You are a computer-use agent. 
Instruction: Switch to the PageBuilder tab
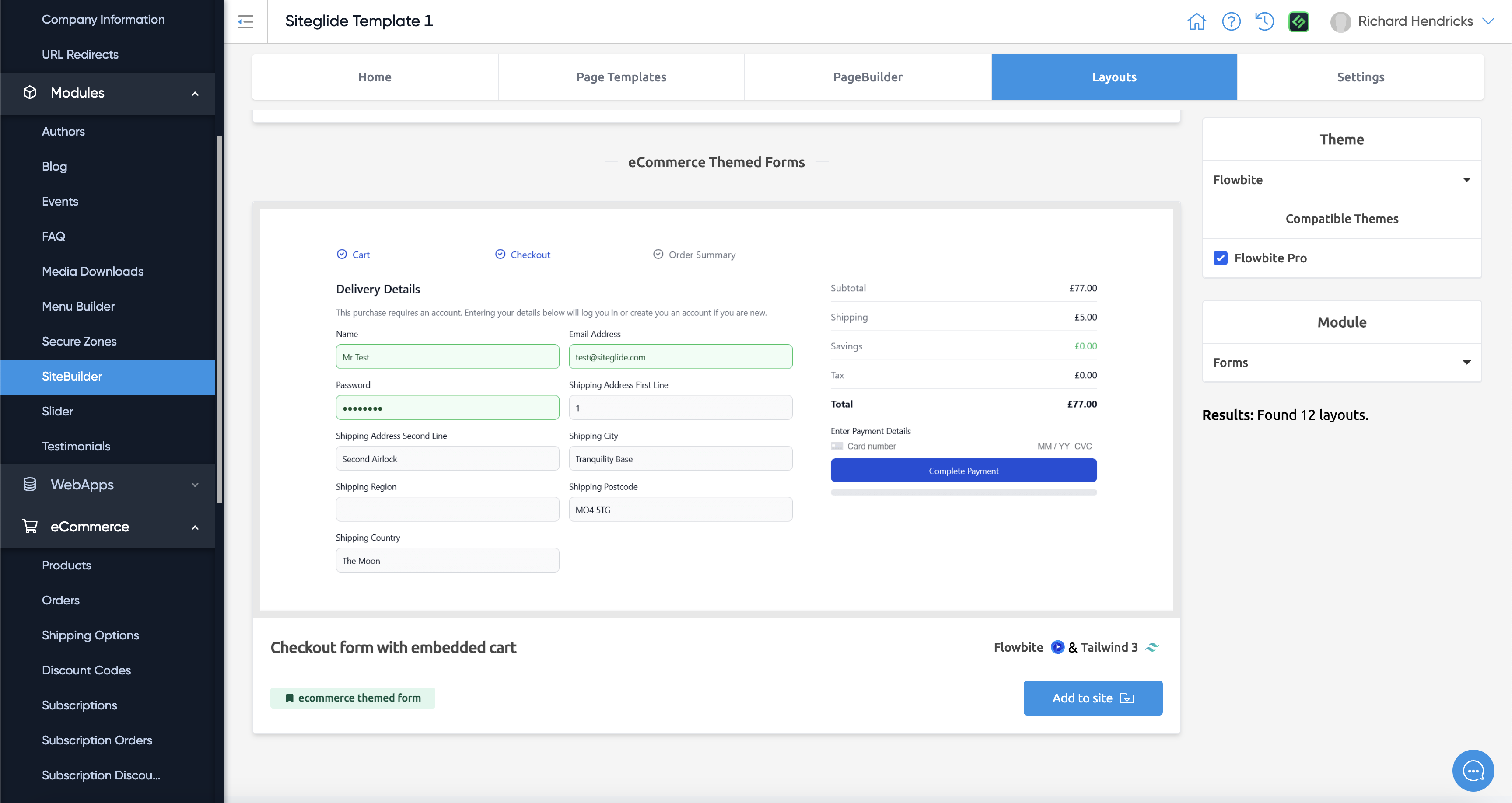(x=868, y=77)
